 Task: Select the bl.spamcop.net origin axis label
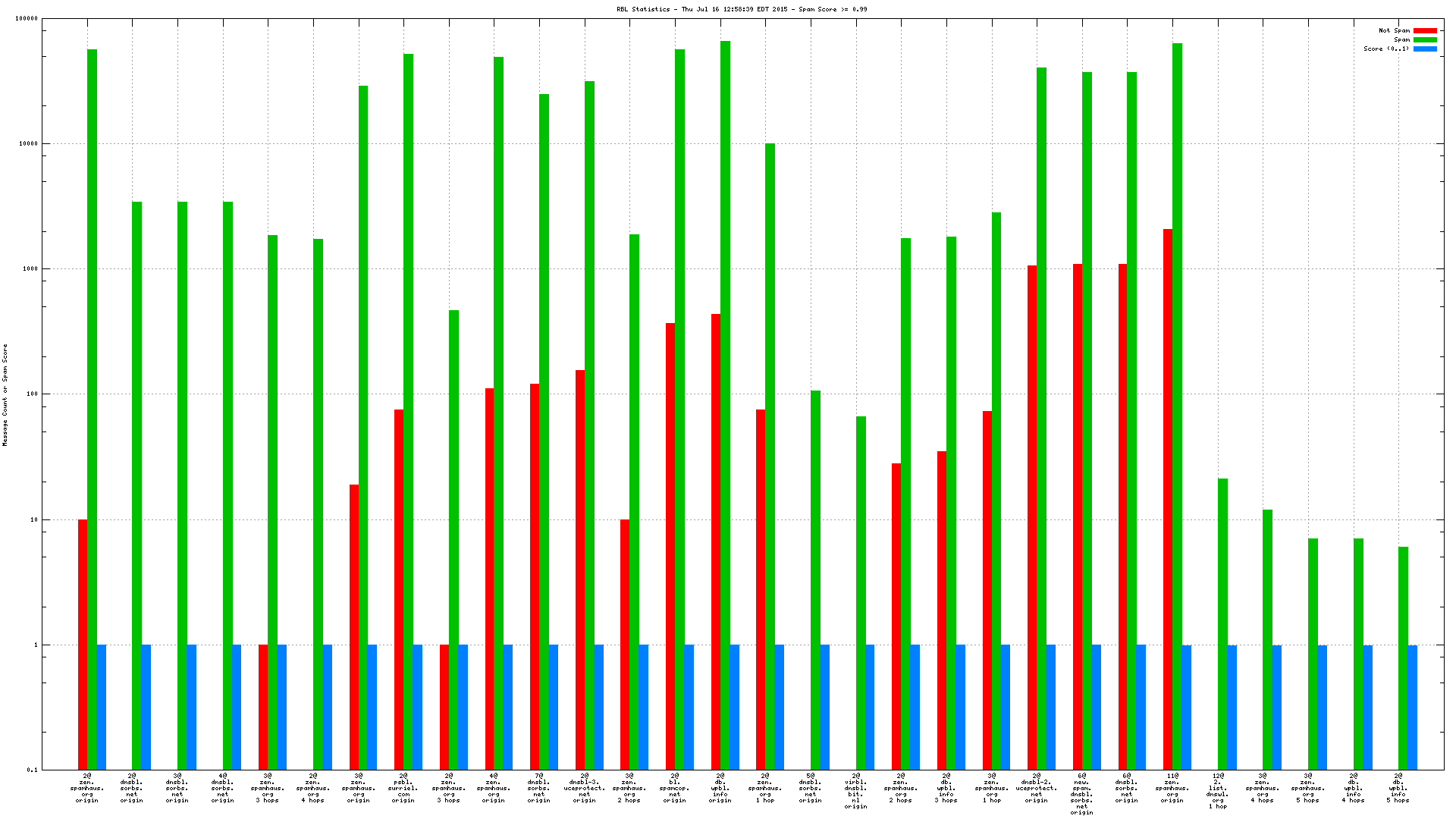tap(674, 788)
